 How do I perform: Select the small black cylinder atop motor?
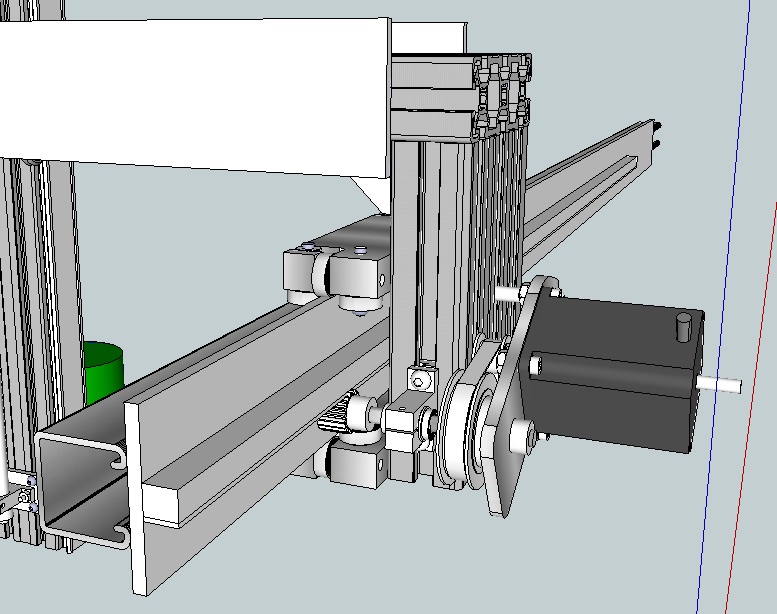click(685, 325)
